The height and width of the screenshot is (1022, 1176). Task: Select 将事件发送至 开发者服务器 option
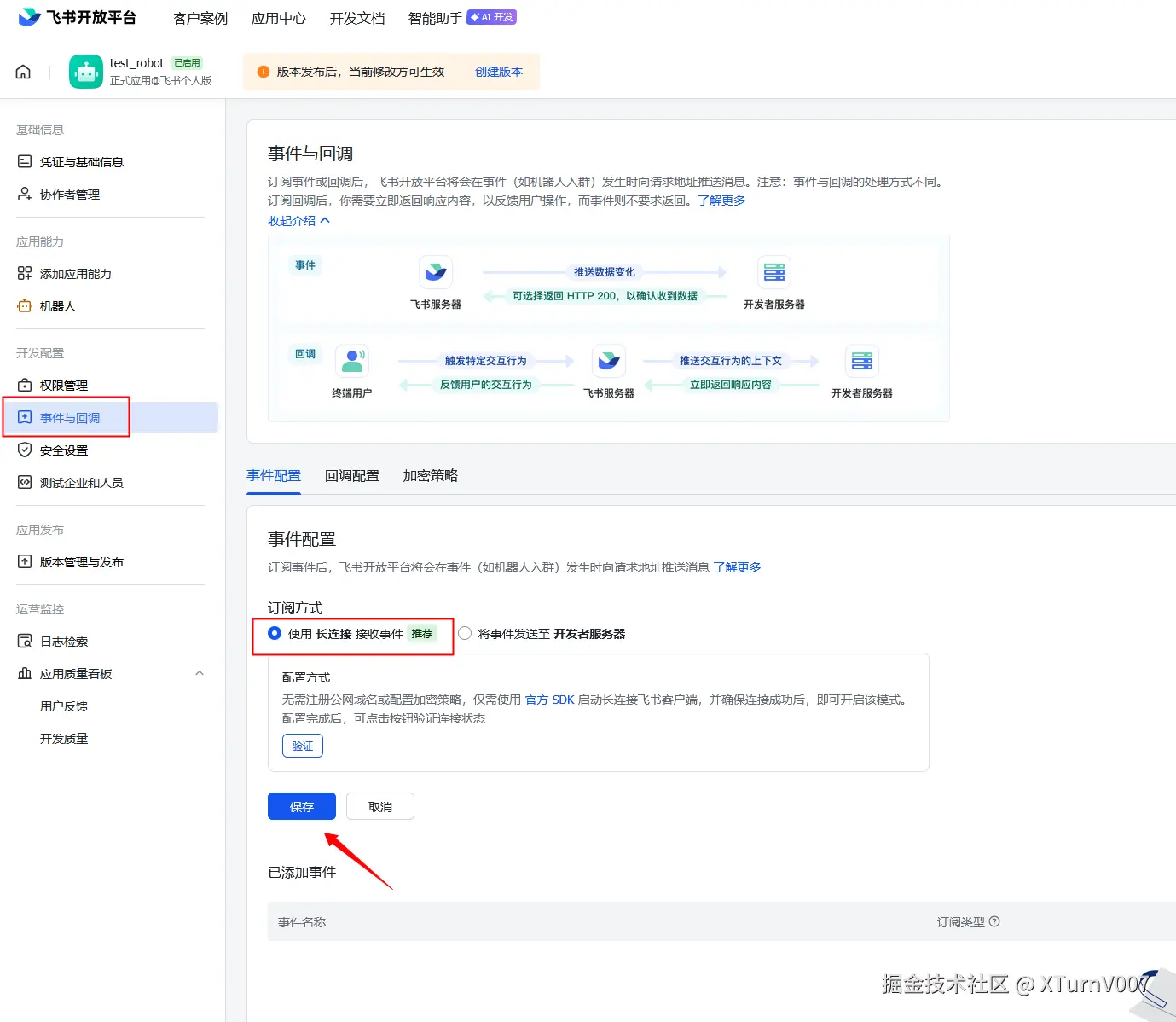(465, 633)
